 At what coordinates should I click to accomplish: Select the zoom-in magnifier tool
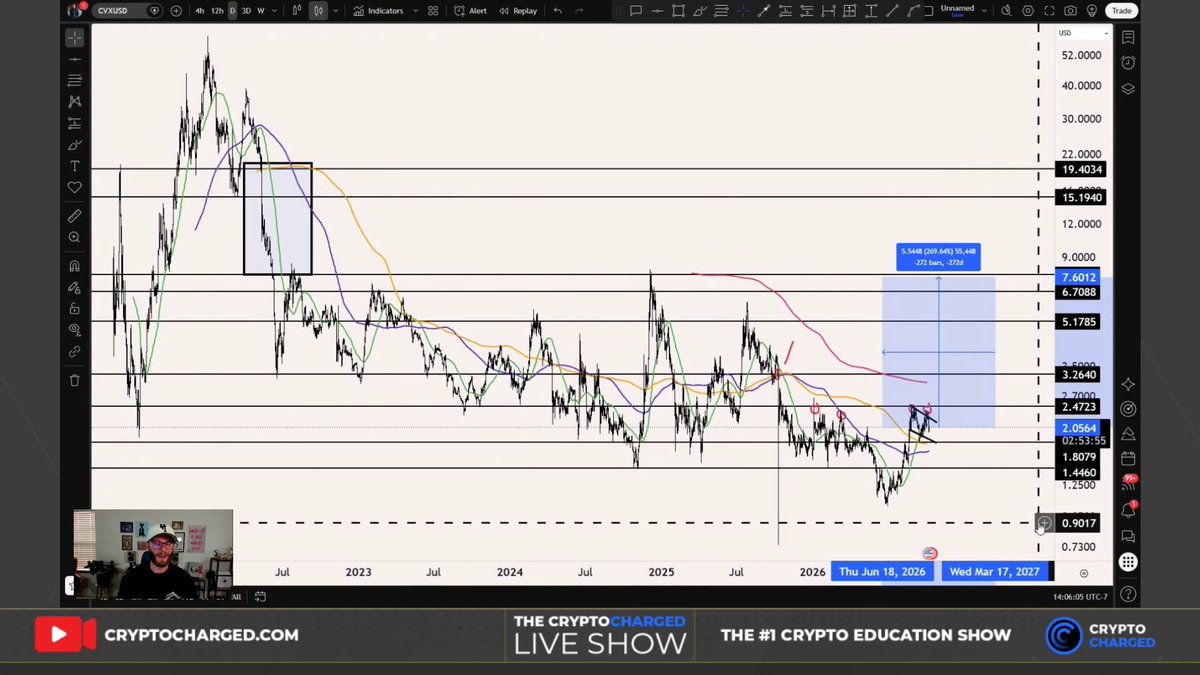75,238
